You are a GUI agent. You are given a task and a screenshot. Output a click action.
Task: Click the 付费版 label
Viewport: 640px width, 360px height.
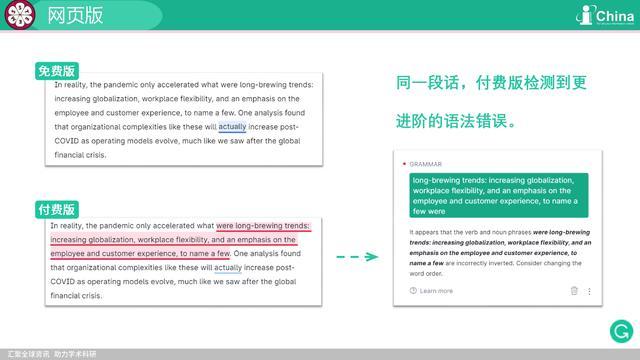[x=57, y=209]
